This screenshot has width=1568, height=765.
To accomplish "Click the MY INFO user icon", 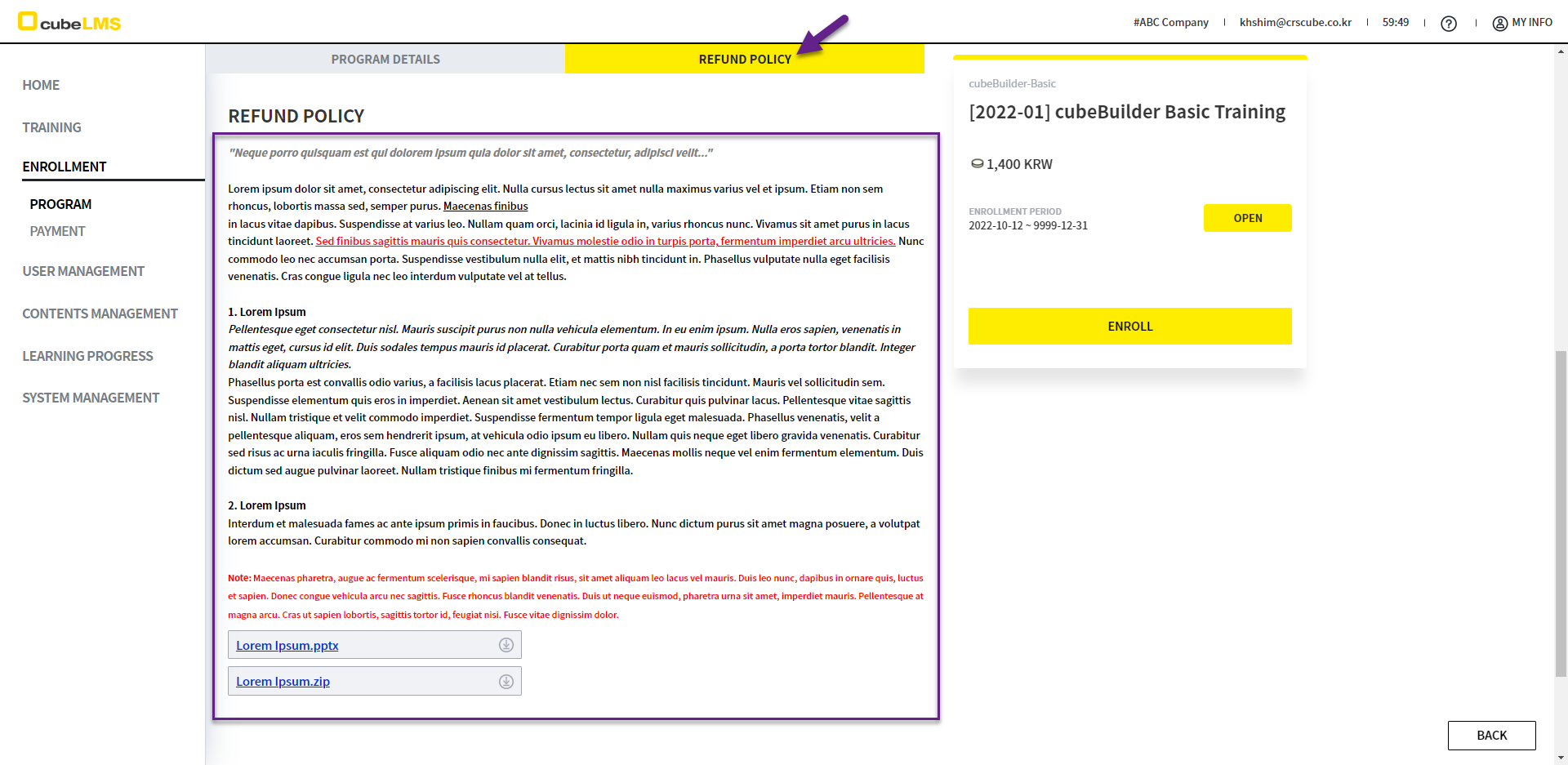I will point(1499,24).
